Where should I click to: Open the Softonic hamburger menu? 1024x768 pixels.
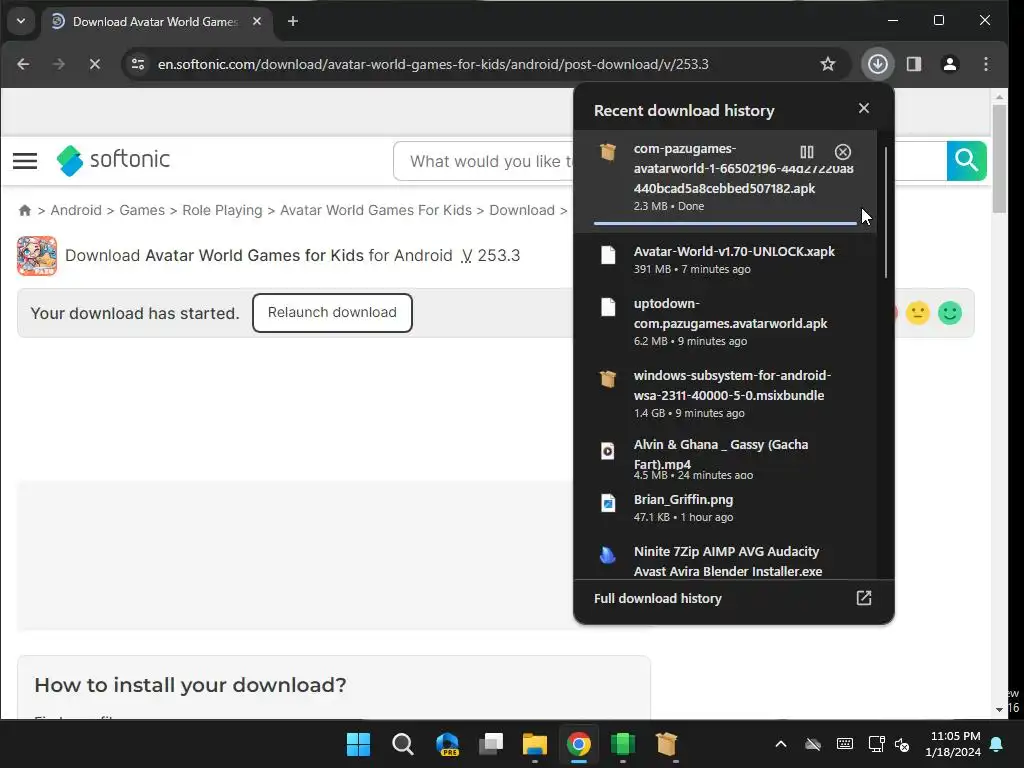coord(25,161)
